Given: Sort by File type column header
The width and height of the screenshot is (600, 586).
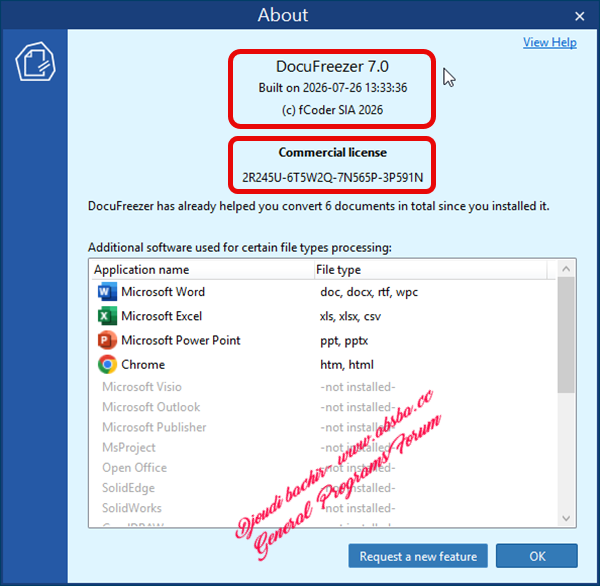Looking at the screenshot, I should click(430, 269).
